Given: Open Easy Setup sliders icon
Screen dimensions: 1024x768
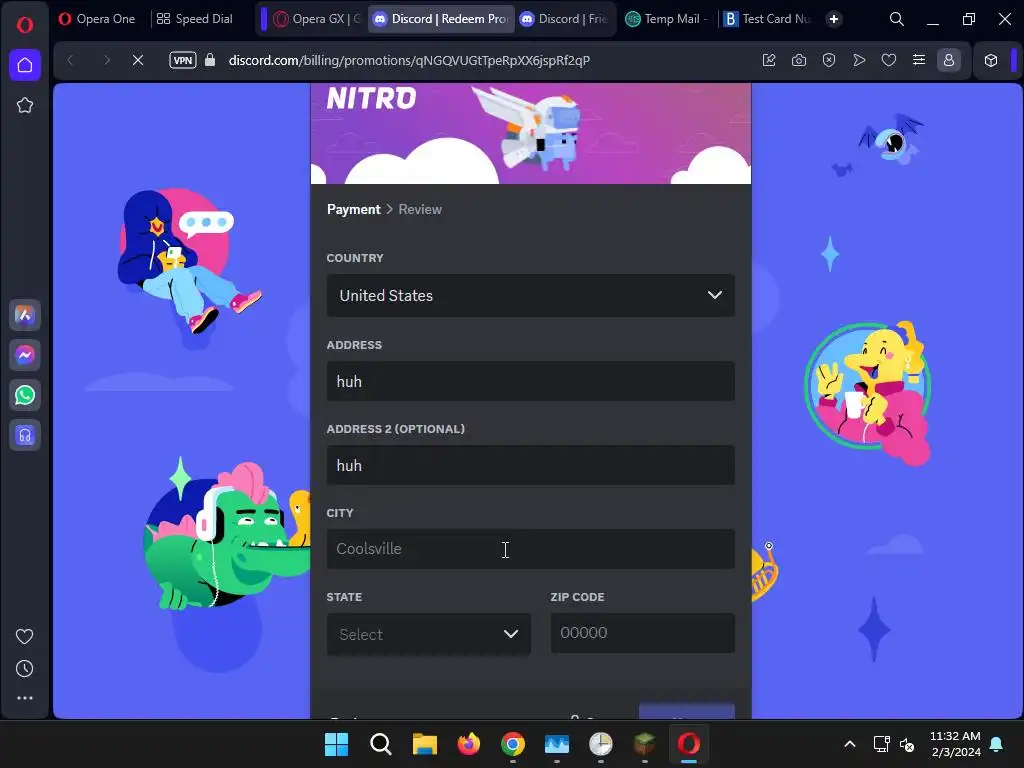Looking at the screenshot, I should (x=919, y=60).
